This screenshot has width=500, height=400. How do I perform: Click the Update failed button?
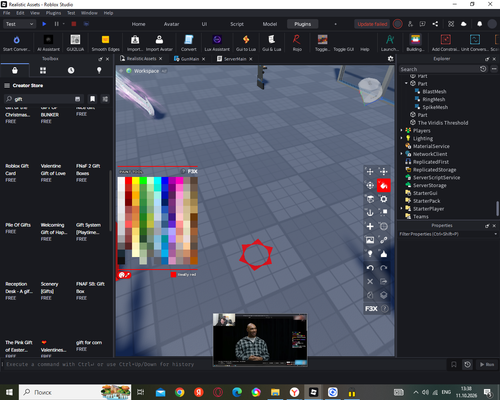click(372, 24)
